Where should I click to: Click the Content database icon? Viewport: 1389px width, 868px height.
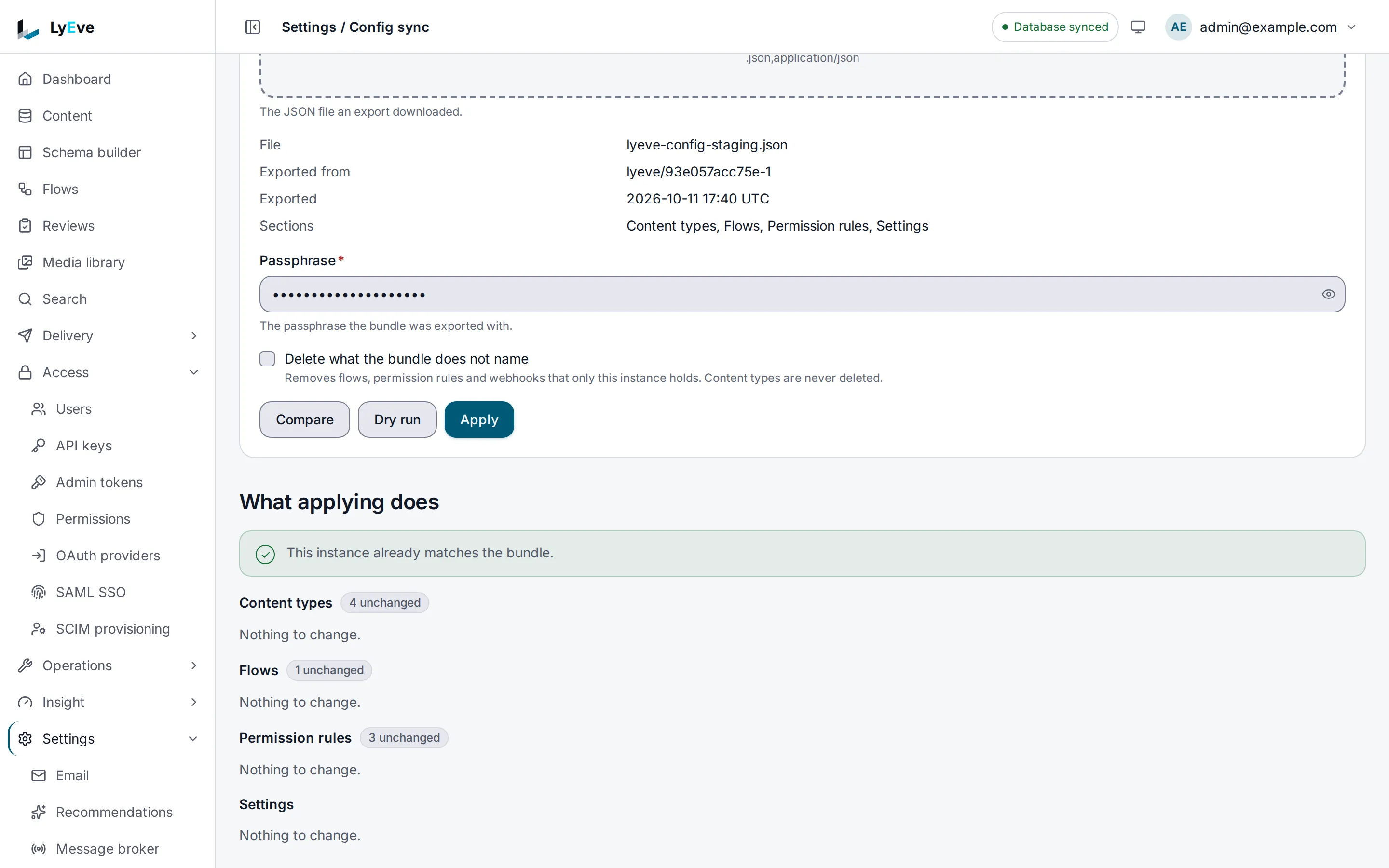click(25, 116)
